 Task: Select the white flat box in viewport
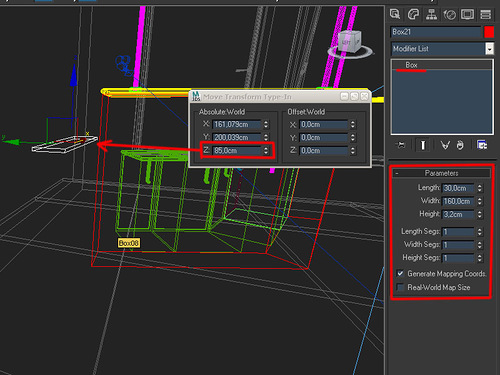[x=65, y=144]
